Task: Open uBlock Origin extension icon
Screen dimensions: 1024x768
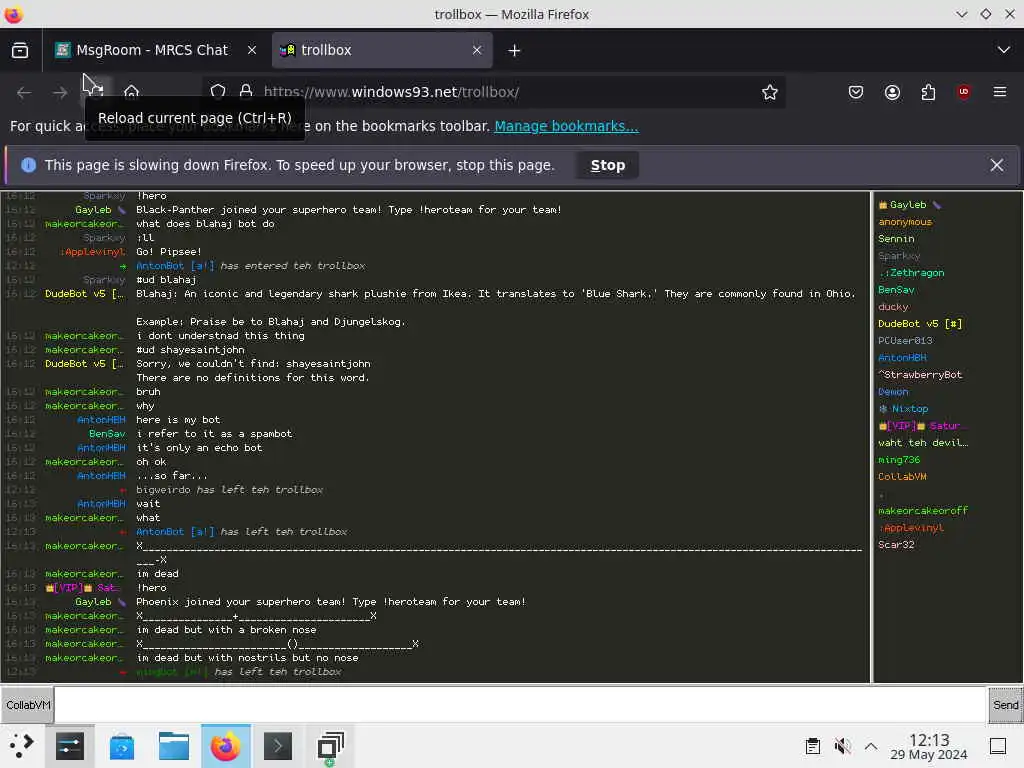Action: [x=964, y=92]
